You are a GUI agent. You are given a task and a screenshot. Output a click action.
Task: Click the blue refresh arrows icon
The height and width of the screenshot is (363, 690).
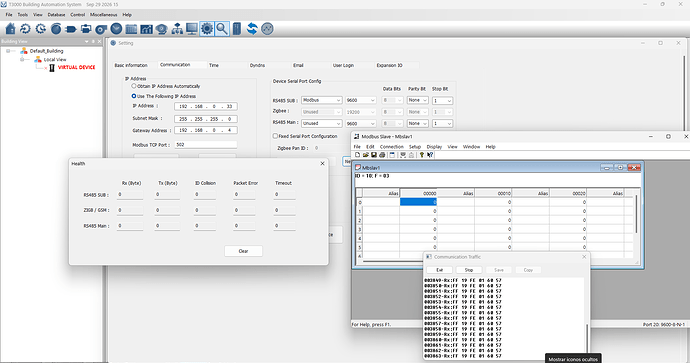click(252, 29)
